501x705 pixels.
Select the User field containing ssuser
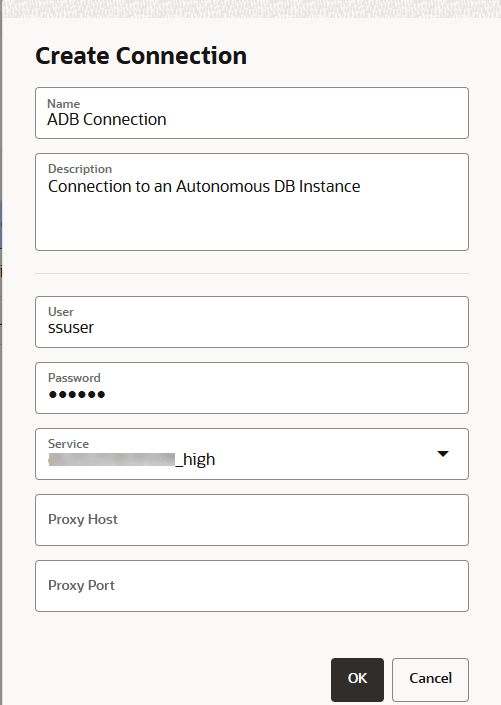click(x=252, y=322)
